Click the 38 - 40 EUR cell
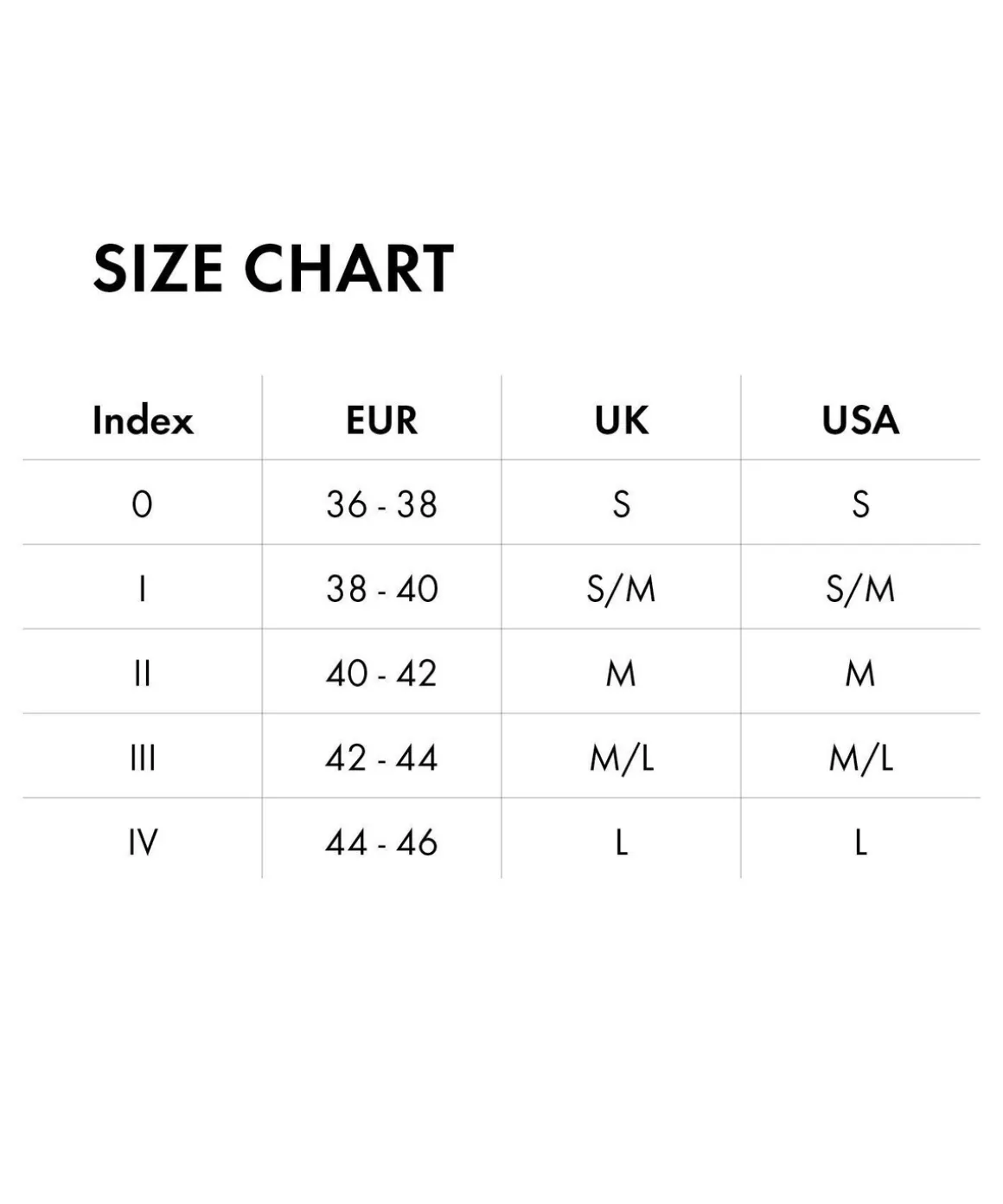Screen dimensions: 1003x1204 point(382,589)
